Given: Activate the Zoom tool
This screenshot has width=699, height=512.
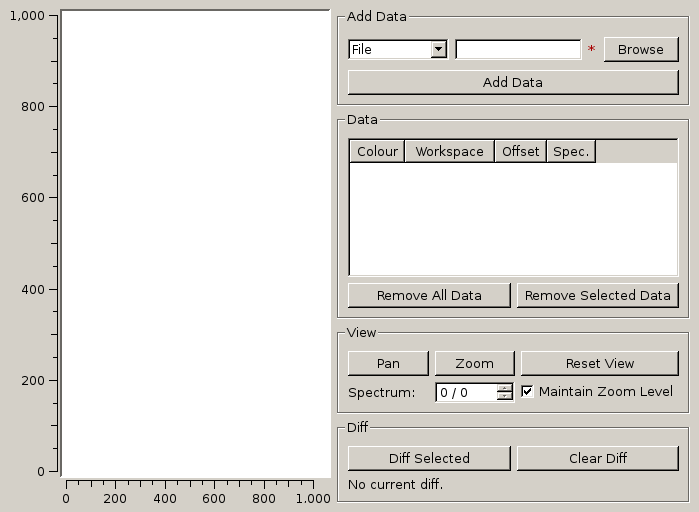Looking at the screenshot, I should click(474, 363).
